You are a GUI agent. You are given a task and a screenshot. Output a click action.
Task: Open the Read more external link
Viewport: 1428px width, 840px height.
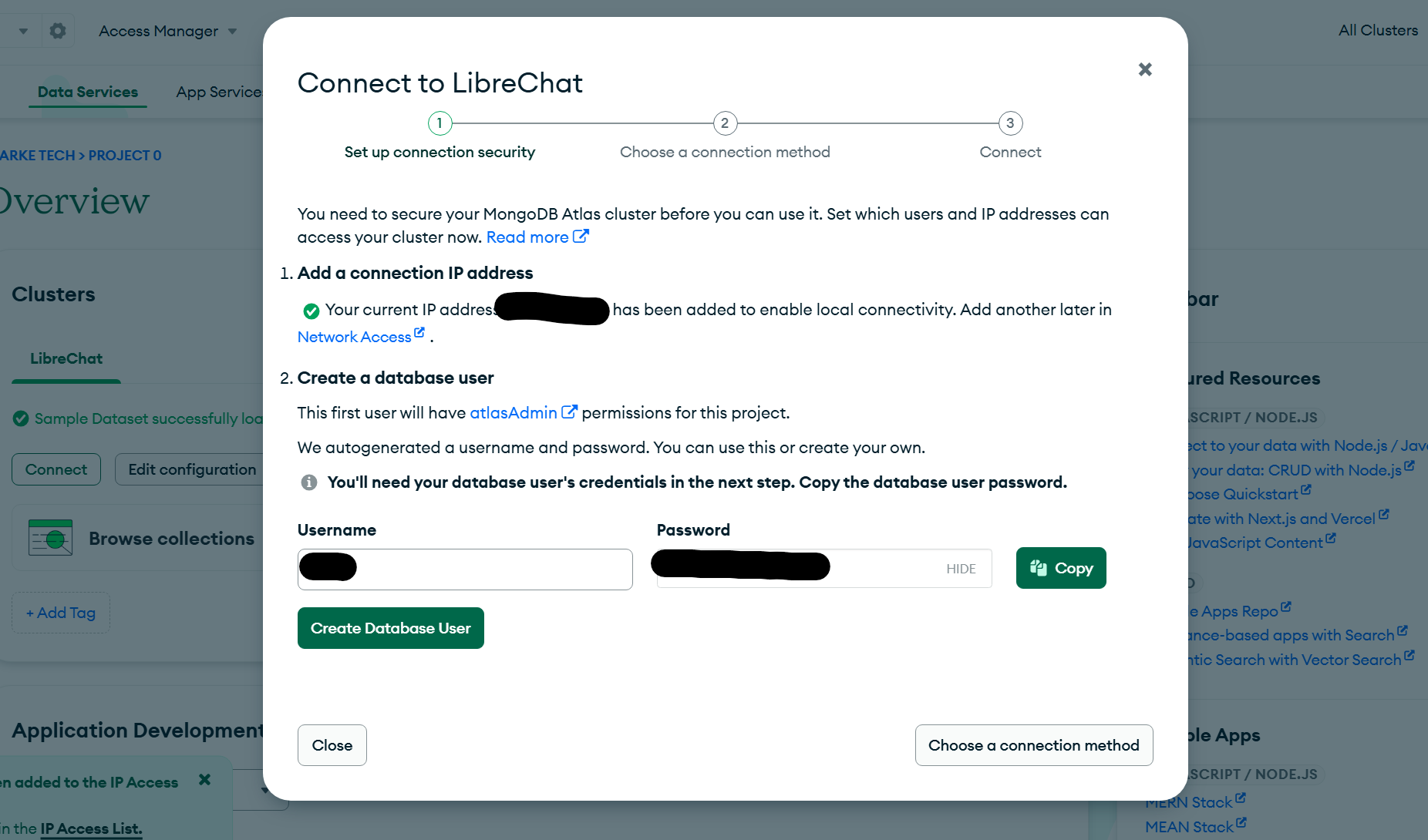(x=537, y=237)
